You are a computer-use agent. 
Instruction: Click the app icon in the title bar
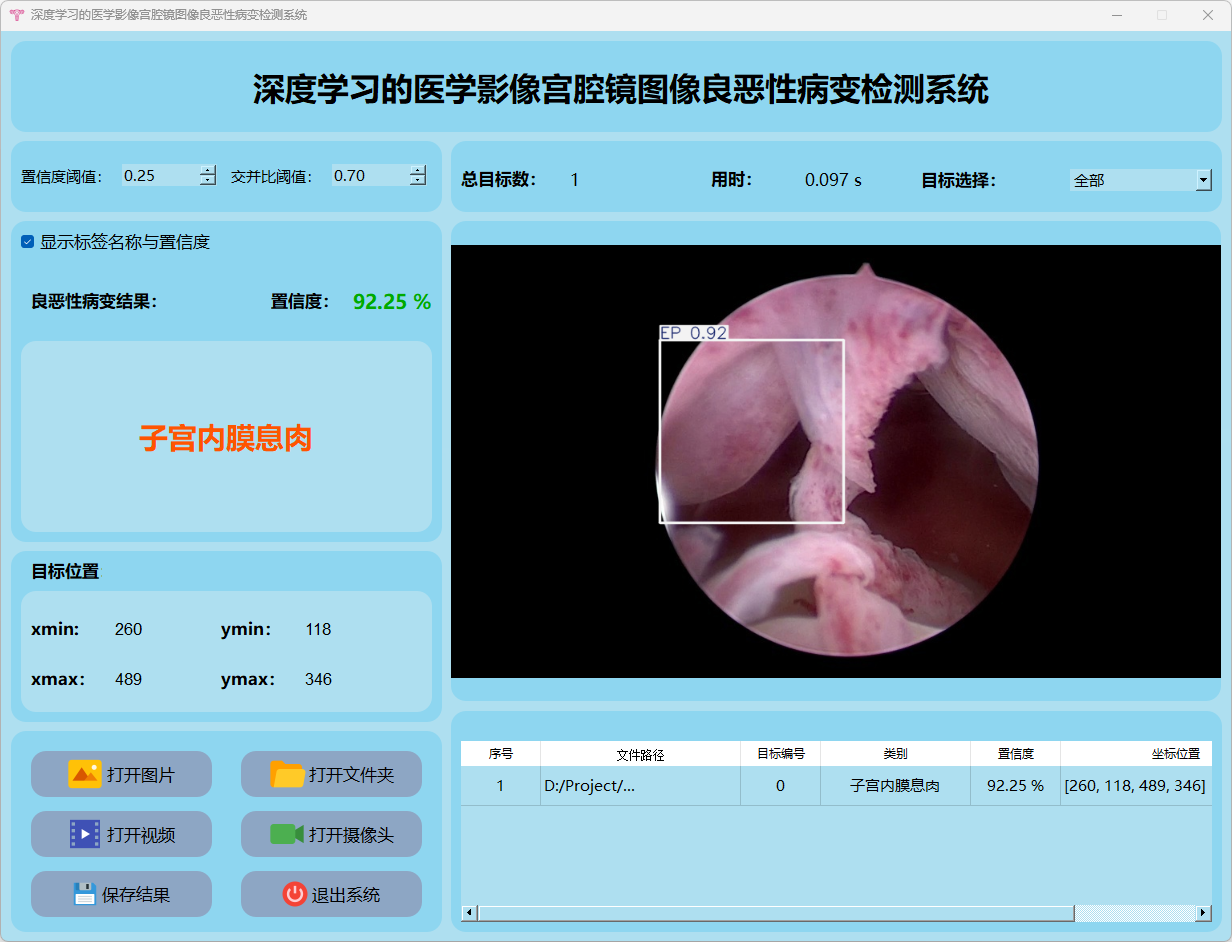point(16,15)
